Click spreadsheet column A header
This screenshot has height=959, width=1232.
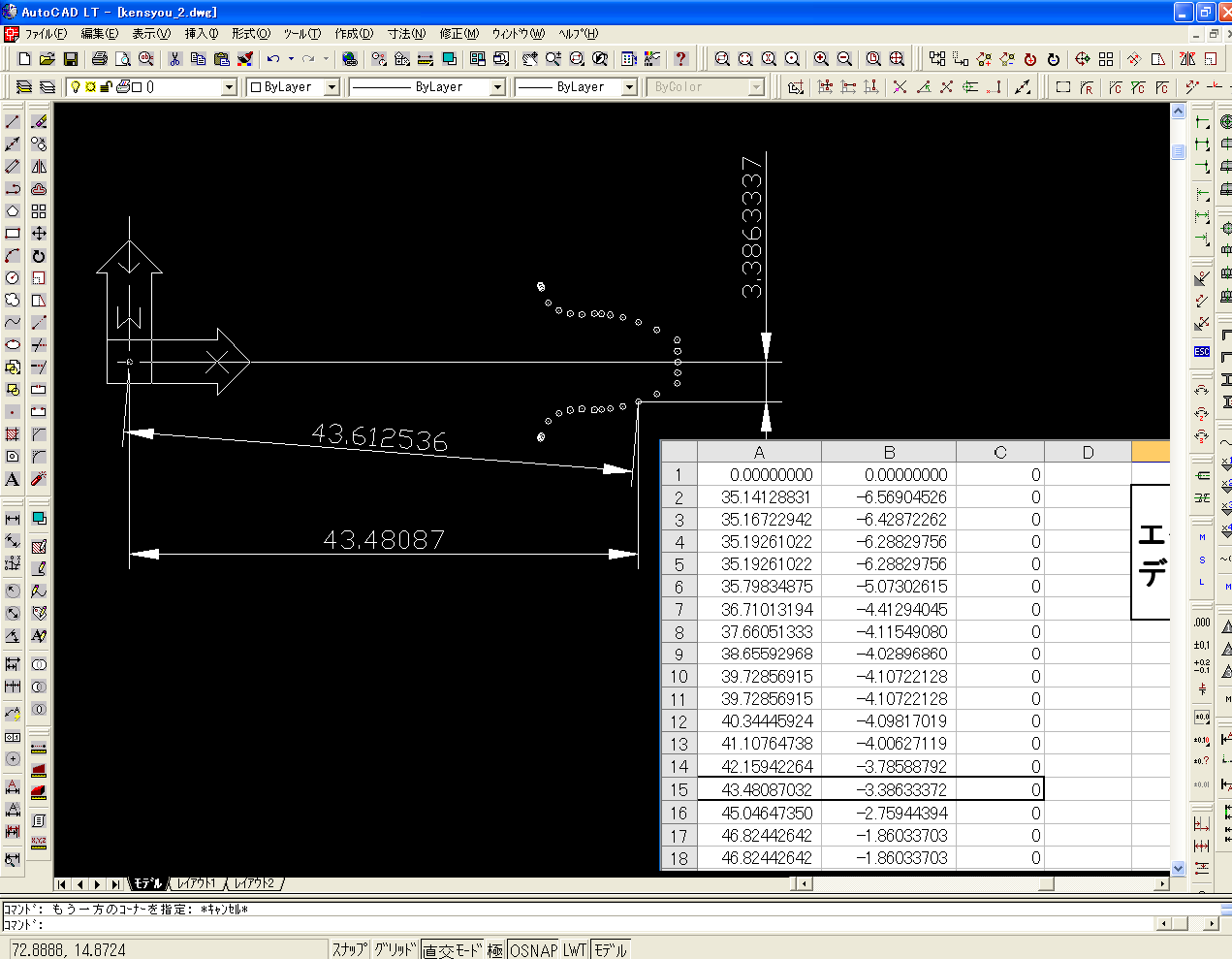[x=759, y=452]
